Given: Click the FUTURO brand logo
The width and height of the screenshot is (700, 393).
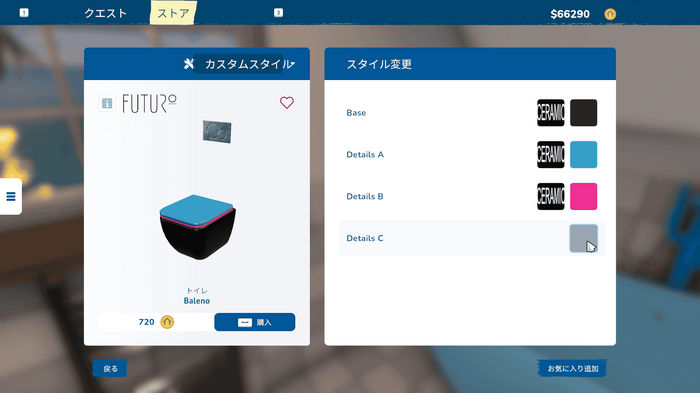Looking at the screenshot, I should pos(149,103).
